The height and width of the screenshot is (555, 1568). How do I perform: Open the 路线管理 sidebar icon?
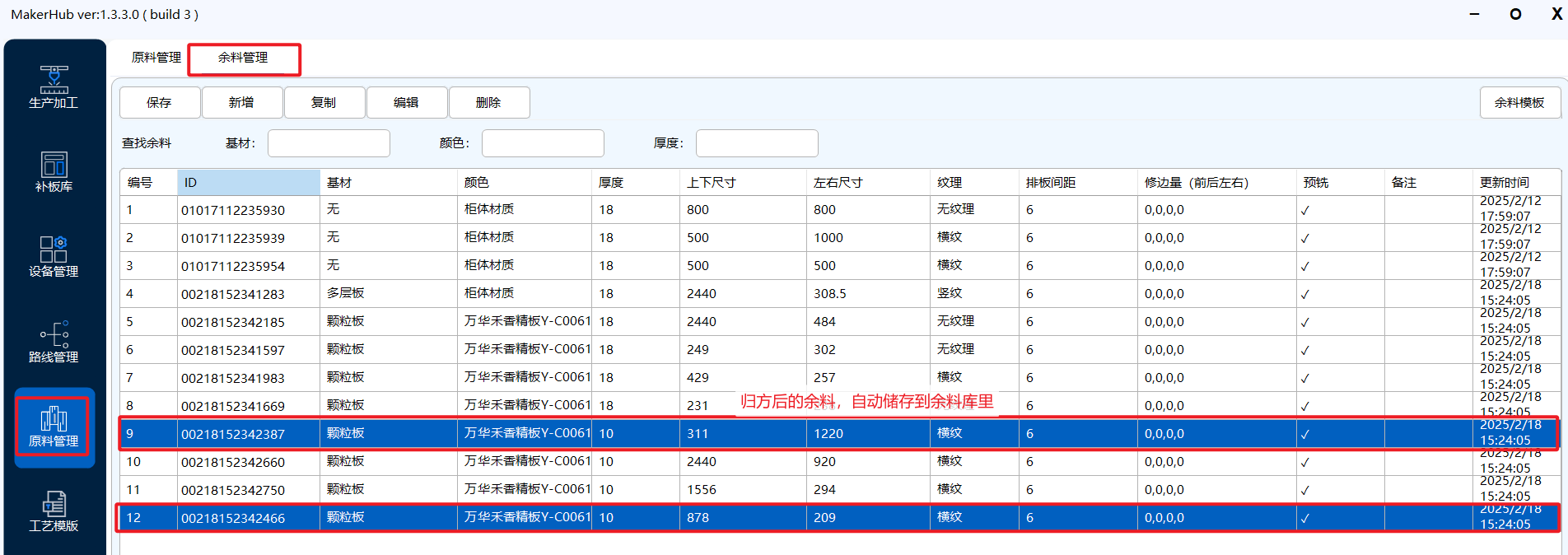[x=54, y=342]
